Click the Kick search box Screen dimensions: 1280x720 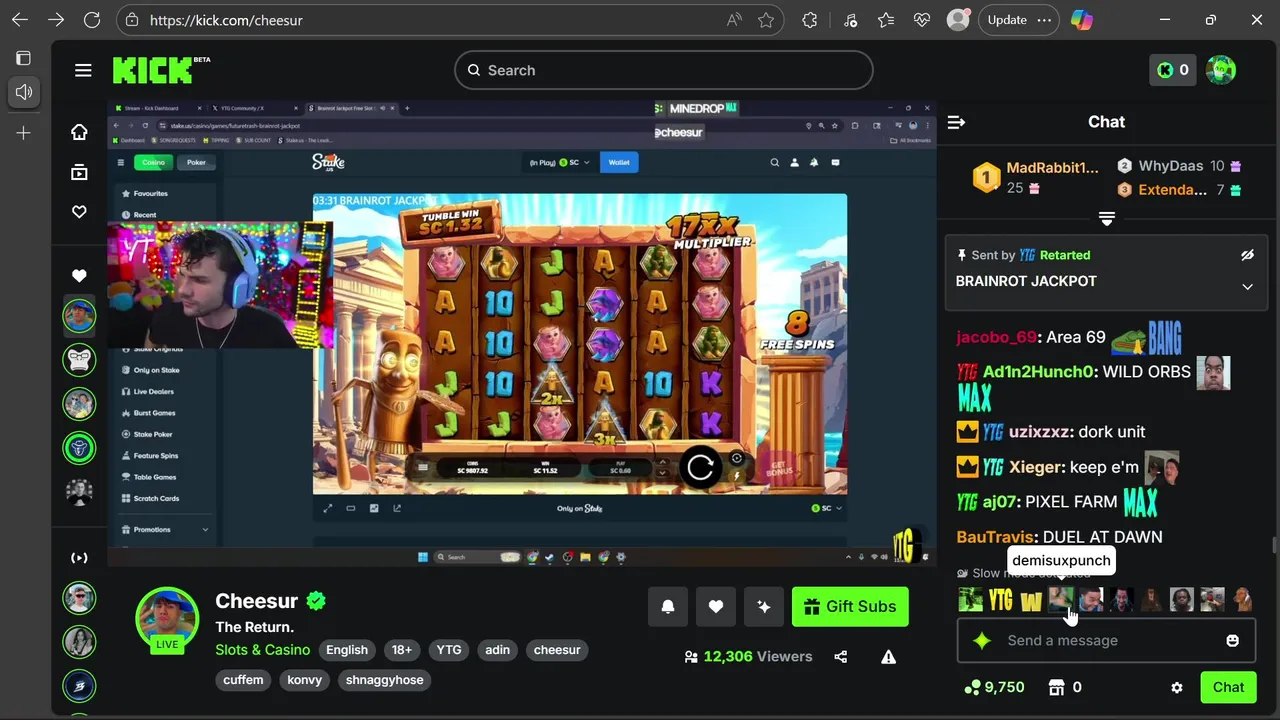pyautogui.click(x=664, y=70)
